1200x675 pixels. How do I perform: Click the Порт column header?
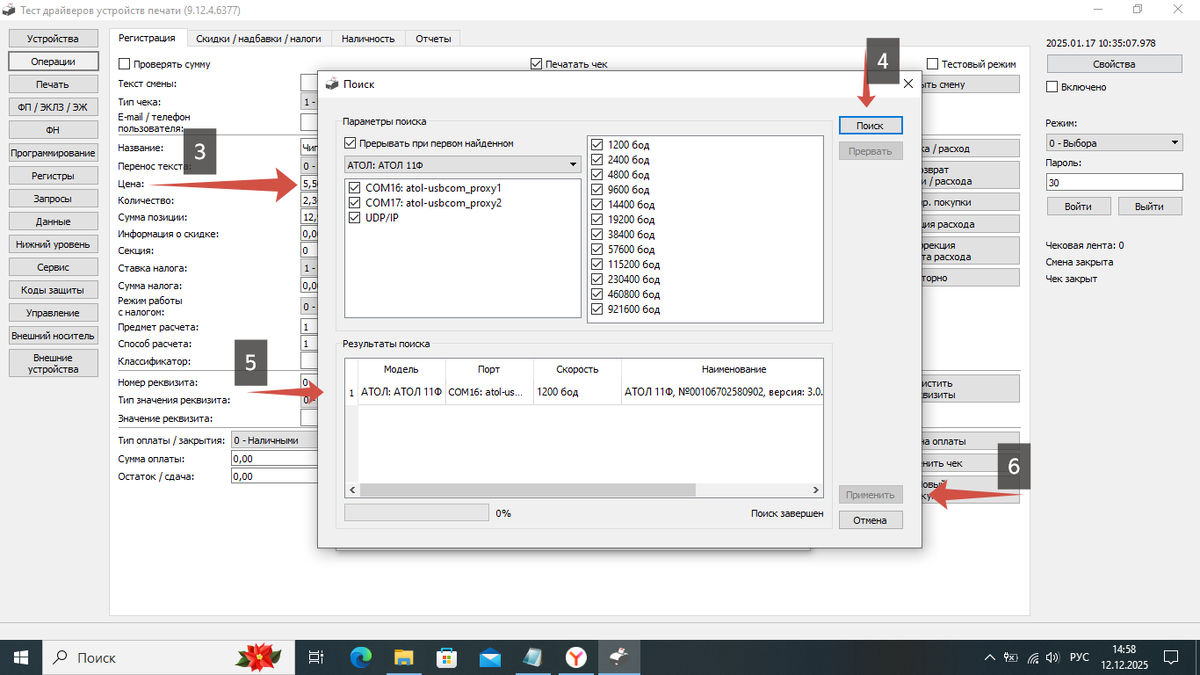pos(489,370)
